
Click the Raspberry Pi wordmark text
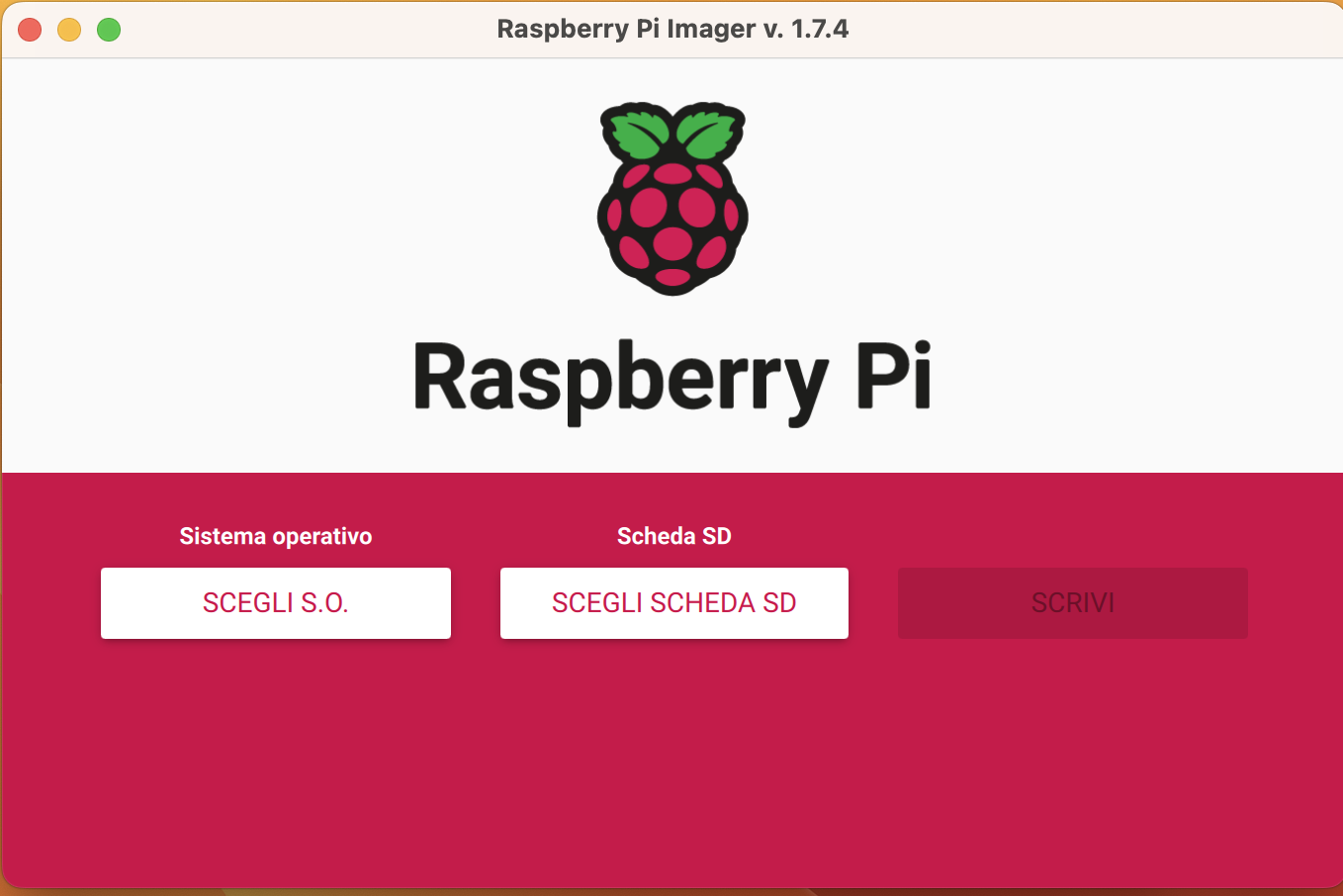[x=671, y=376]
